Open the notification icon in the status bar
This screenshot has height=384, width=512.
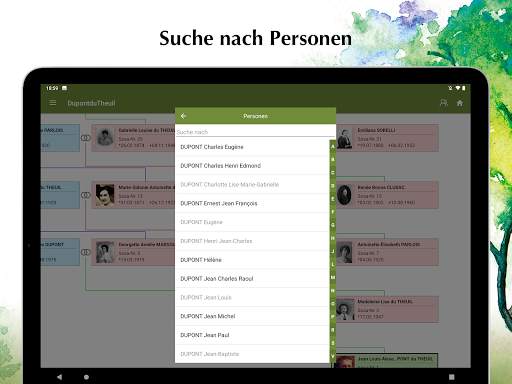click(x=64, y=88)
